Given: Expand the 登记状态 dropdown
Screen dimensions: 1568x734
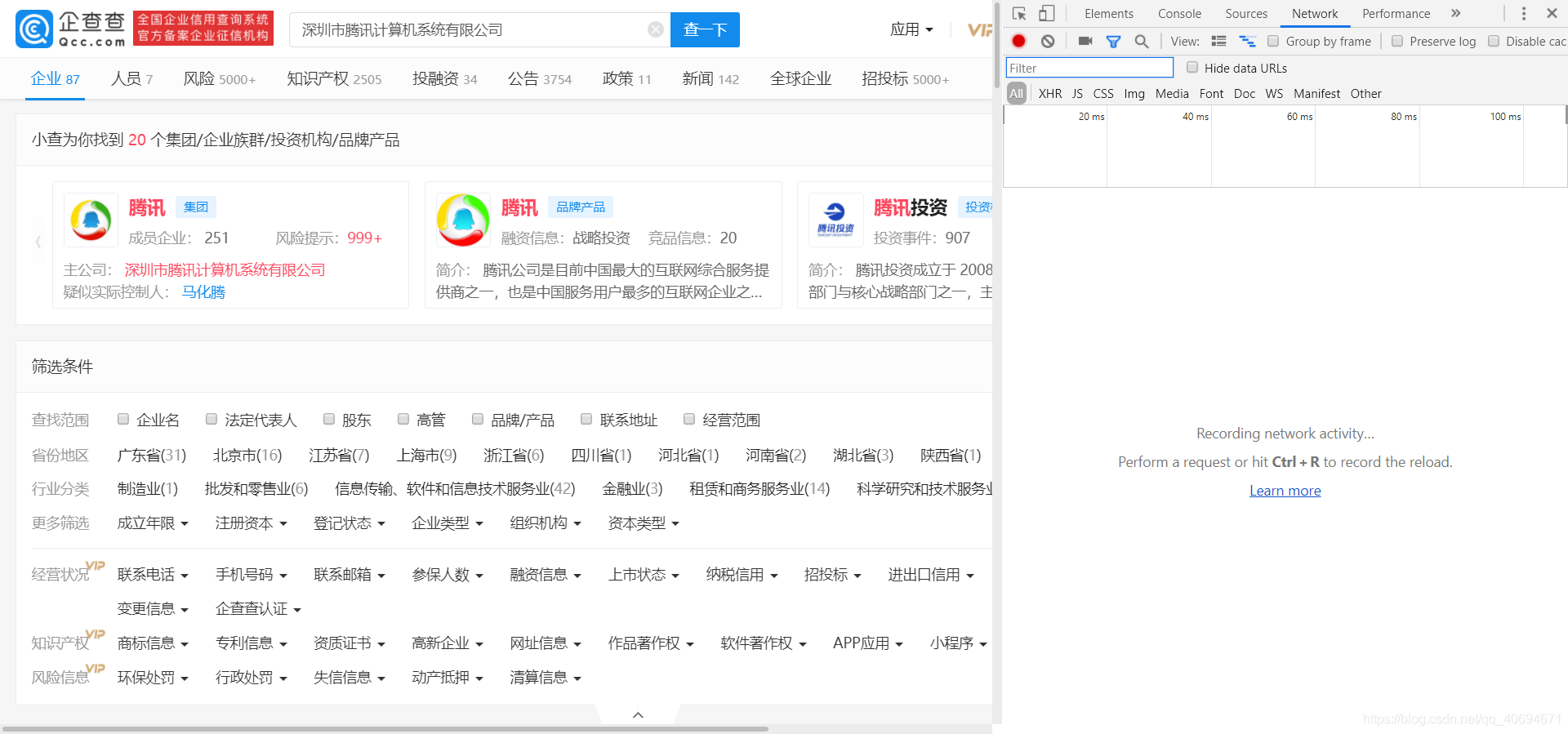Looking at the screenshot, I should click(349, 523).
